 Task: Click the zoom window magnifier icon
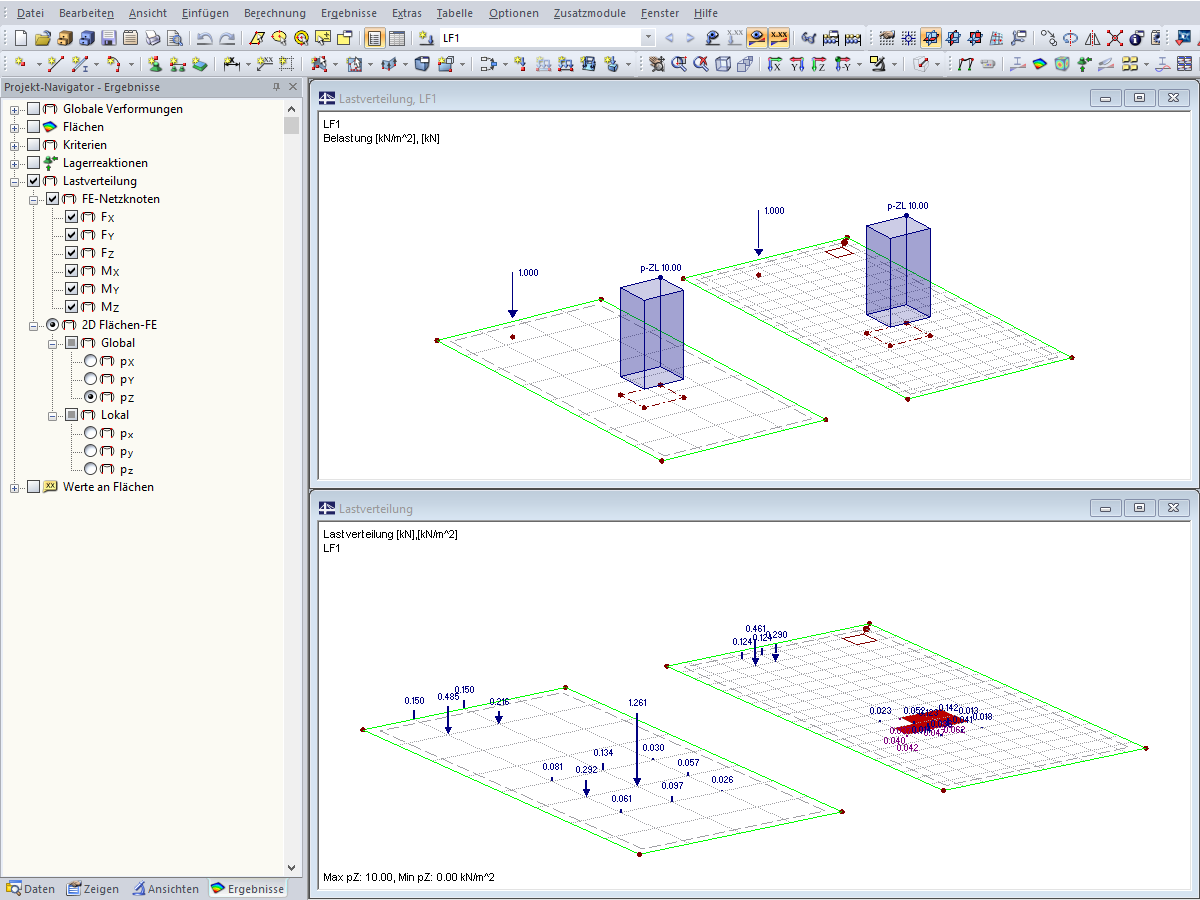click(x=679, y=63)
